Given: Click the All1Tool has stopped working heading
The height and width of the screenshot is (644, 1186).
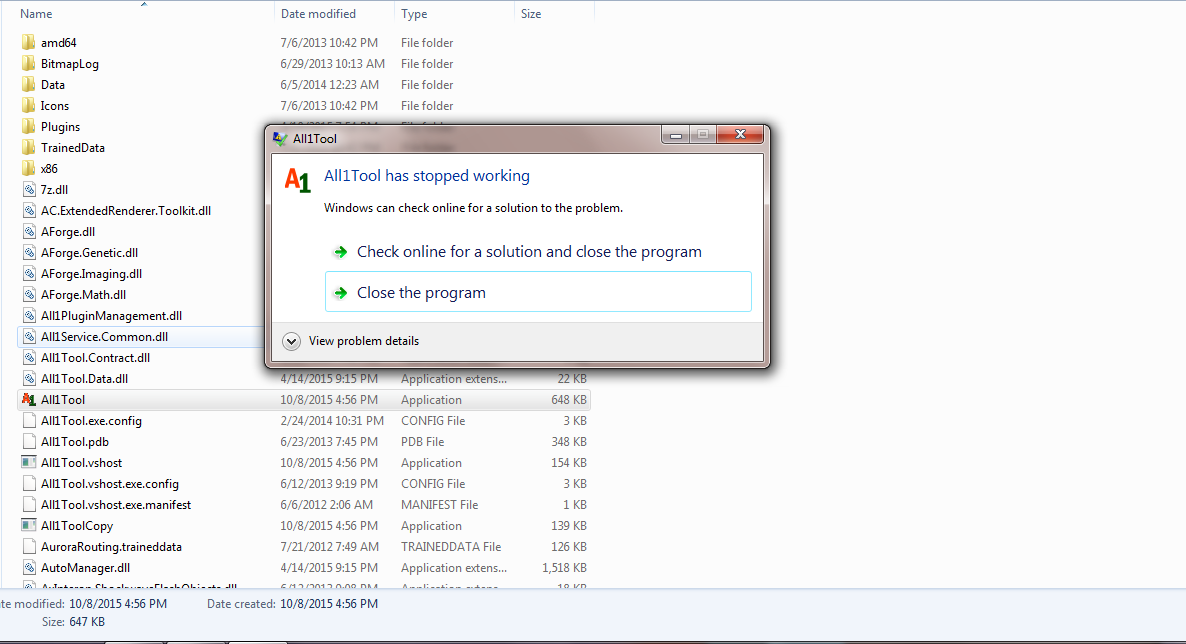Looking at the screenshot, I should click(x=427, y=176).
